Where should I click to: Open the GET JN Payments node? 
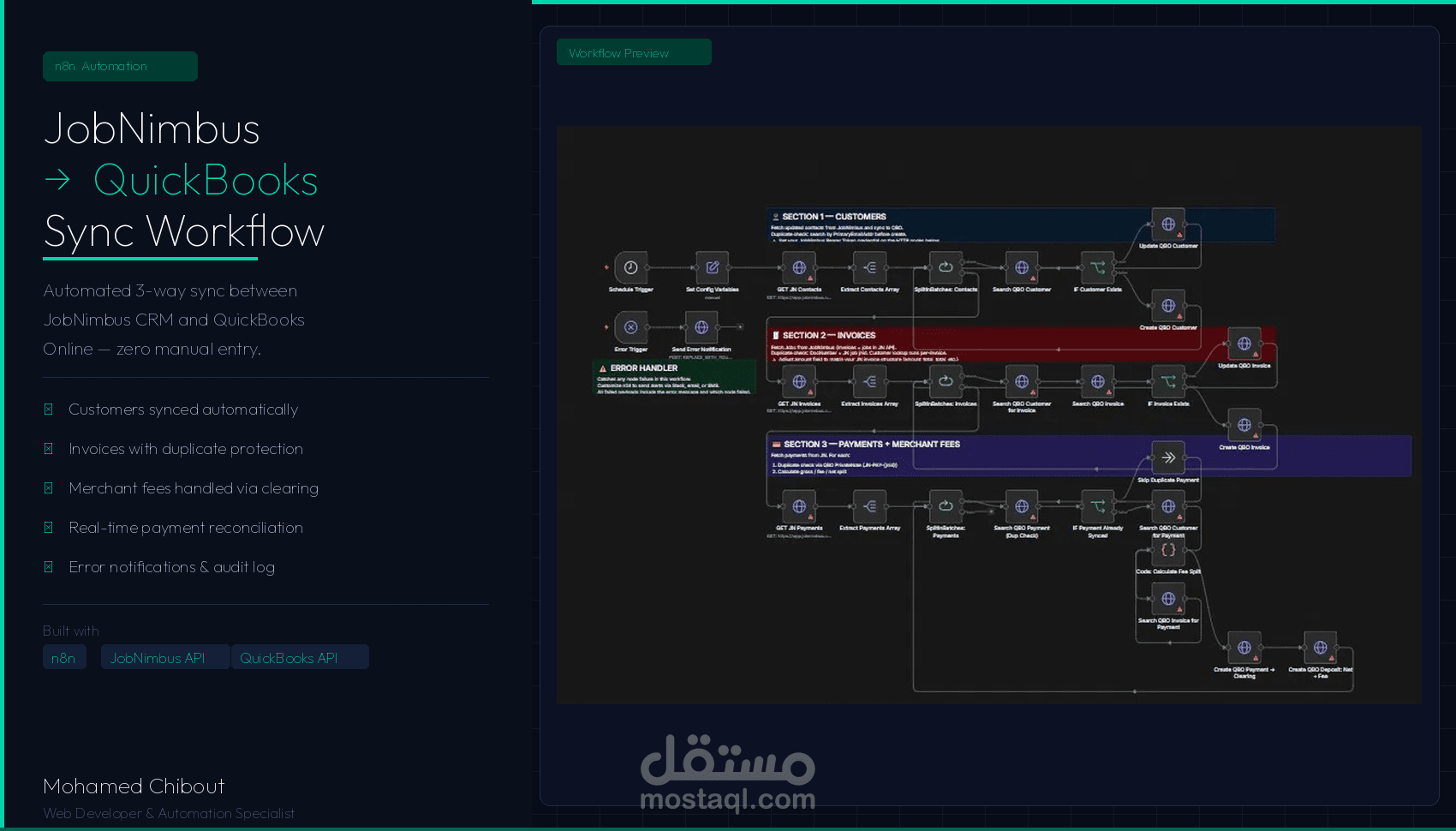[x=799, y=506]
